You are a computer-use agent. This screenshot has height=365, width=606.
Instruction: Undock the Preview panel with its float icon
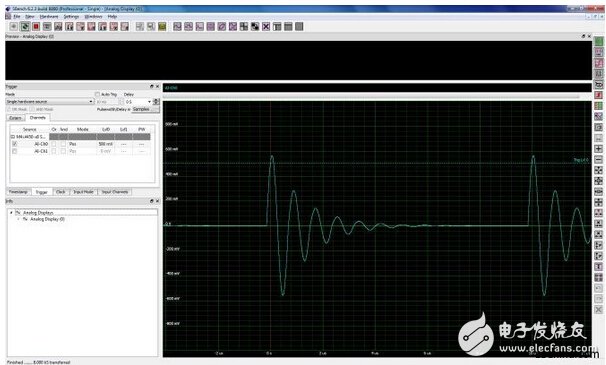[583, 36]
